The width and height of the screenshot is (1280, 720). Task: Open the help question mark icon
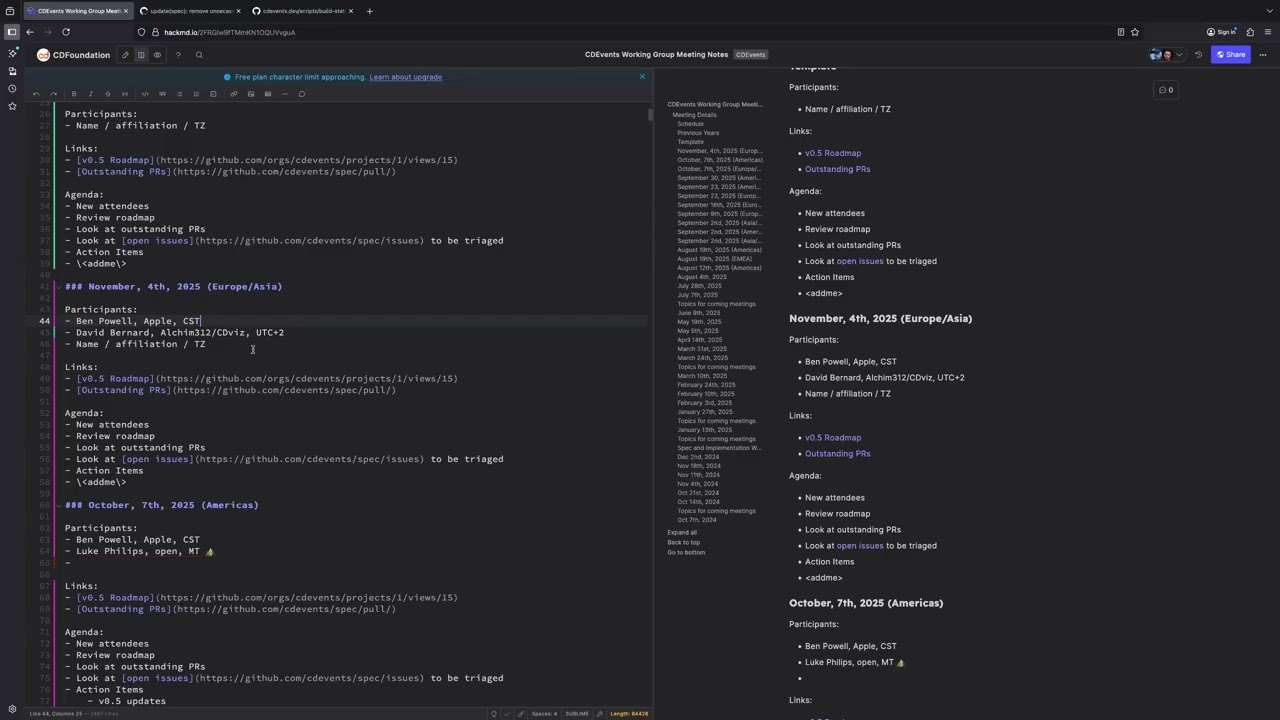(178, 55)
